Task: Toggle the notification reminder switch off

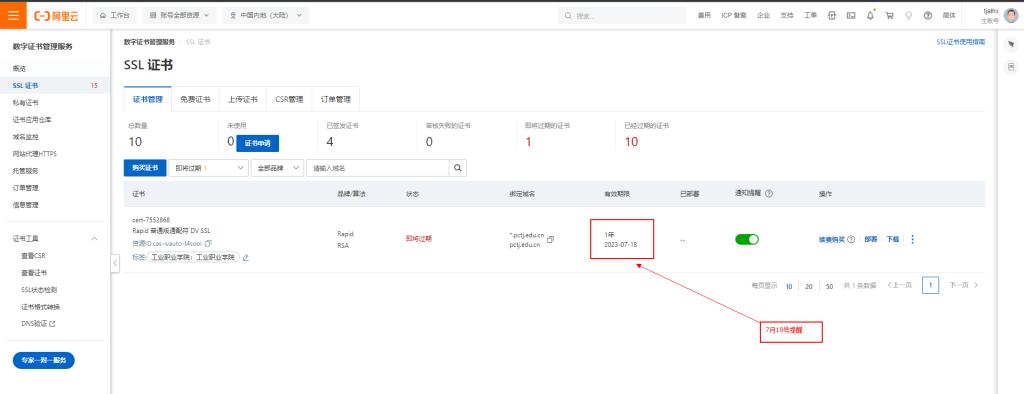Action: pyautogui.click(x=747, y=239)
